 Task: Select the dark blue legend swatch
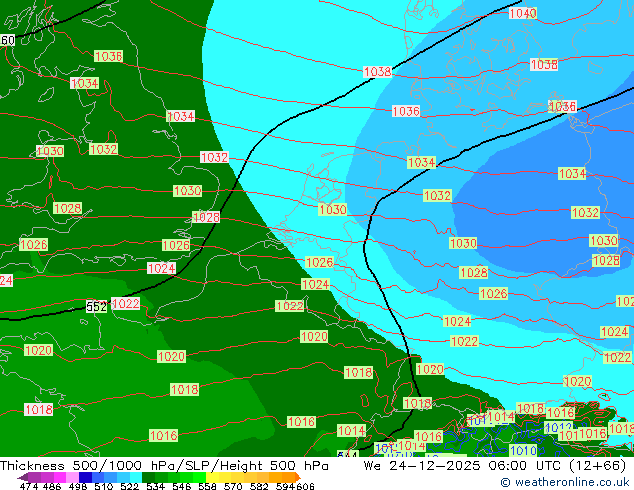[x=85, y=477]
